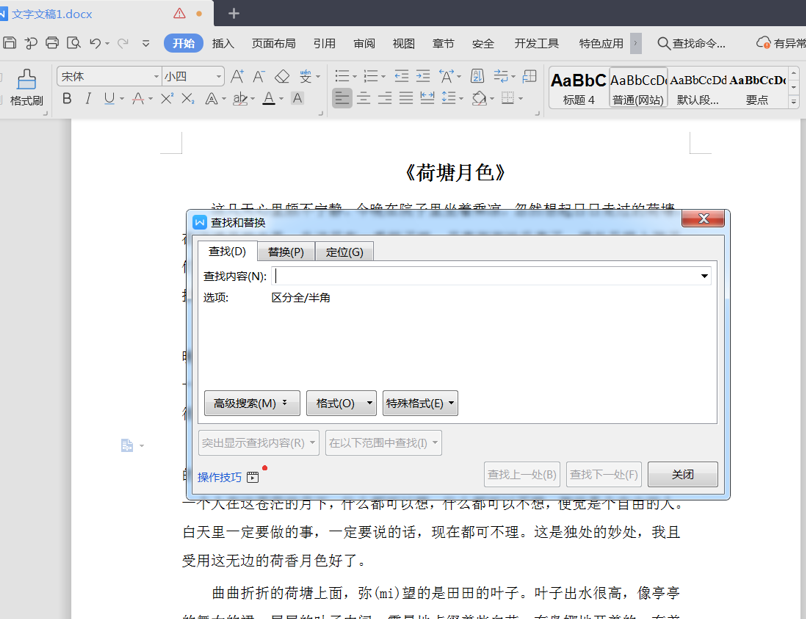Toggle Subscript formatting

[188, 98]
